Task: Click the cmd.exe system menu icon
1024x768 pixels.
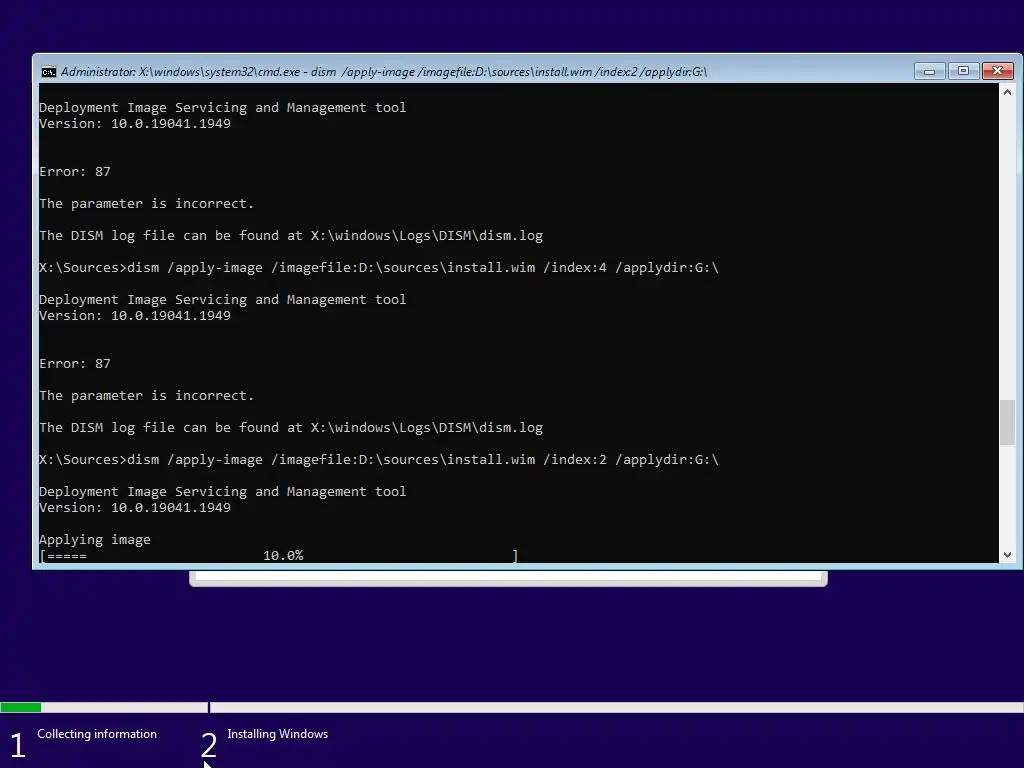Action: click(49, 72)
